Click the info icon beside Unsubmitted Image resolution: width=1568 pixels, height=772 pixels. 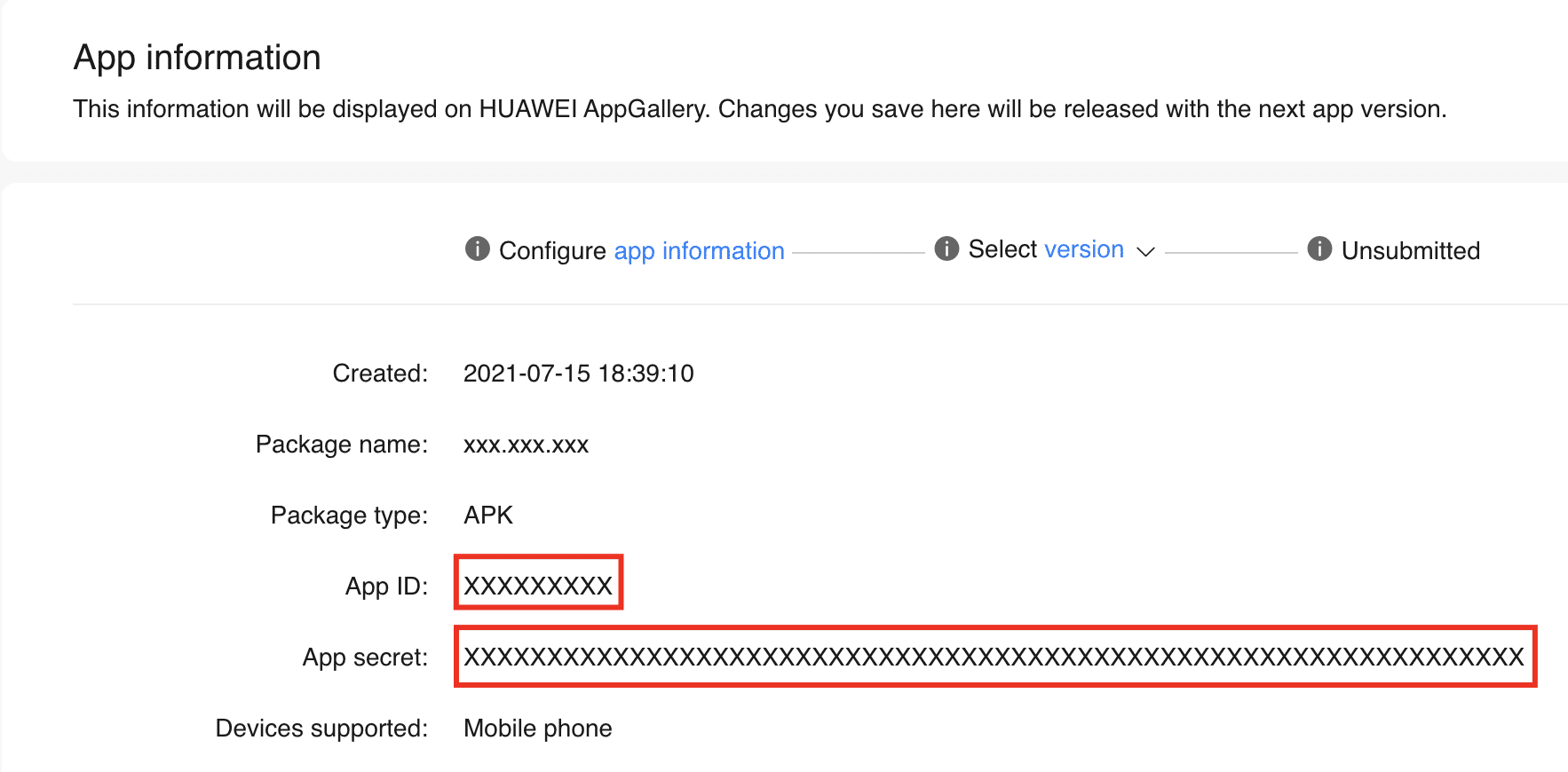[x=1319, y=249]
